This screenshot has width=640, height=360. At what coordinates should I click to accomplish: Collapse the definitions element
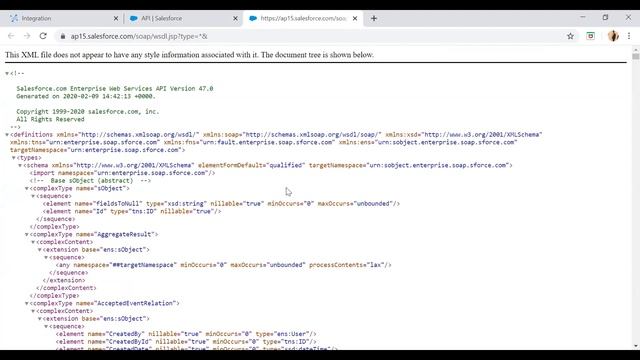7,135
